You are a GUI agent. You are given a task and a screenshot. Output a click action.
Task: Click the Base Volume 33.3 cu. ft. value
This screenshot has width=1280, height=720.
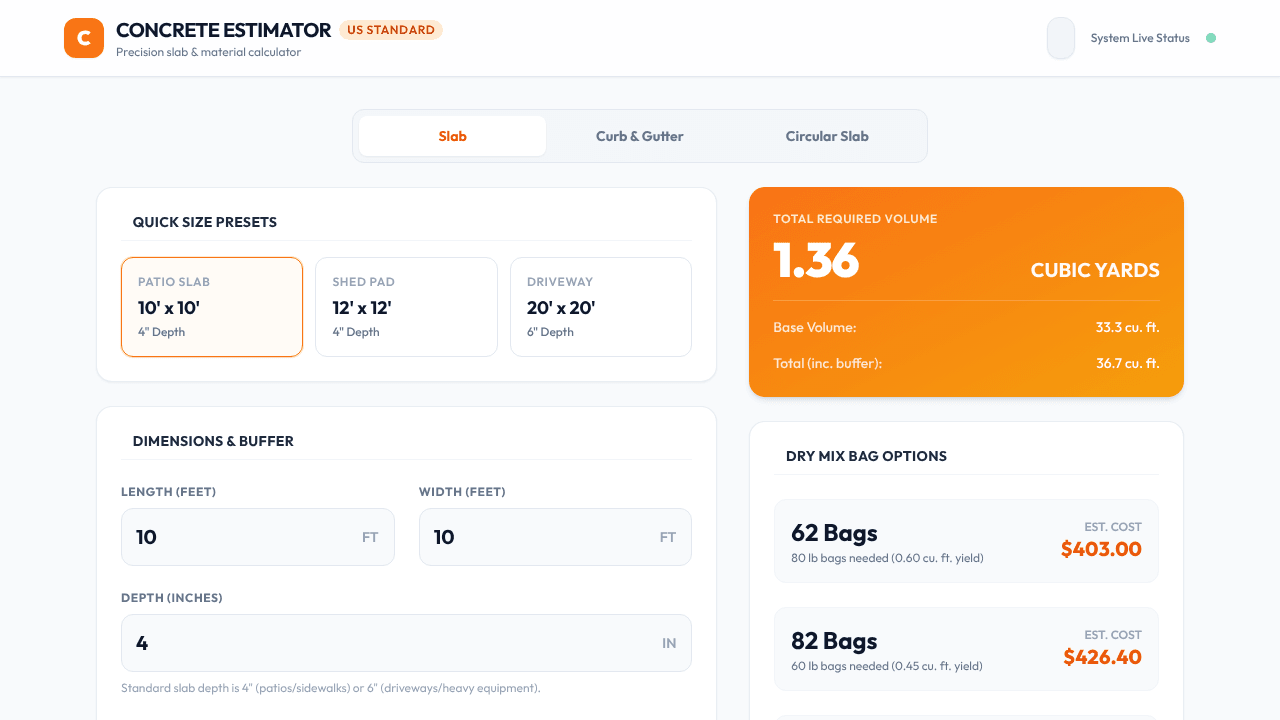point(1128,327)
